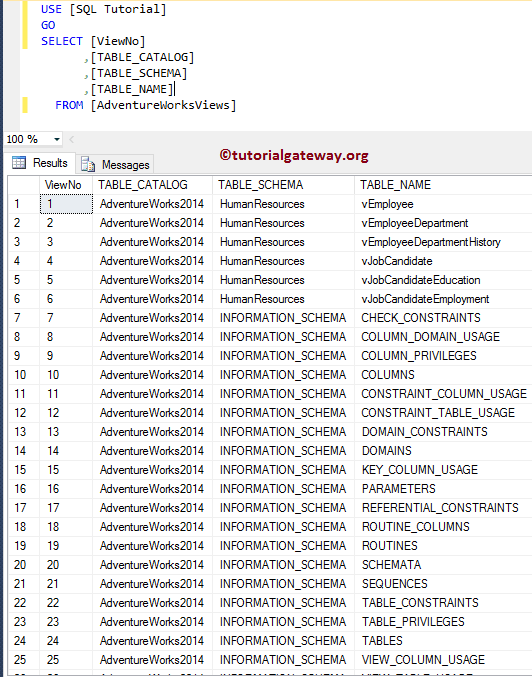Select the CHECK_CONSTRAINTS cell
532x677 pixels.
pyautogui.click(x=443, y=318)
